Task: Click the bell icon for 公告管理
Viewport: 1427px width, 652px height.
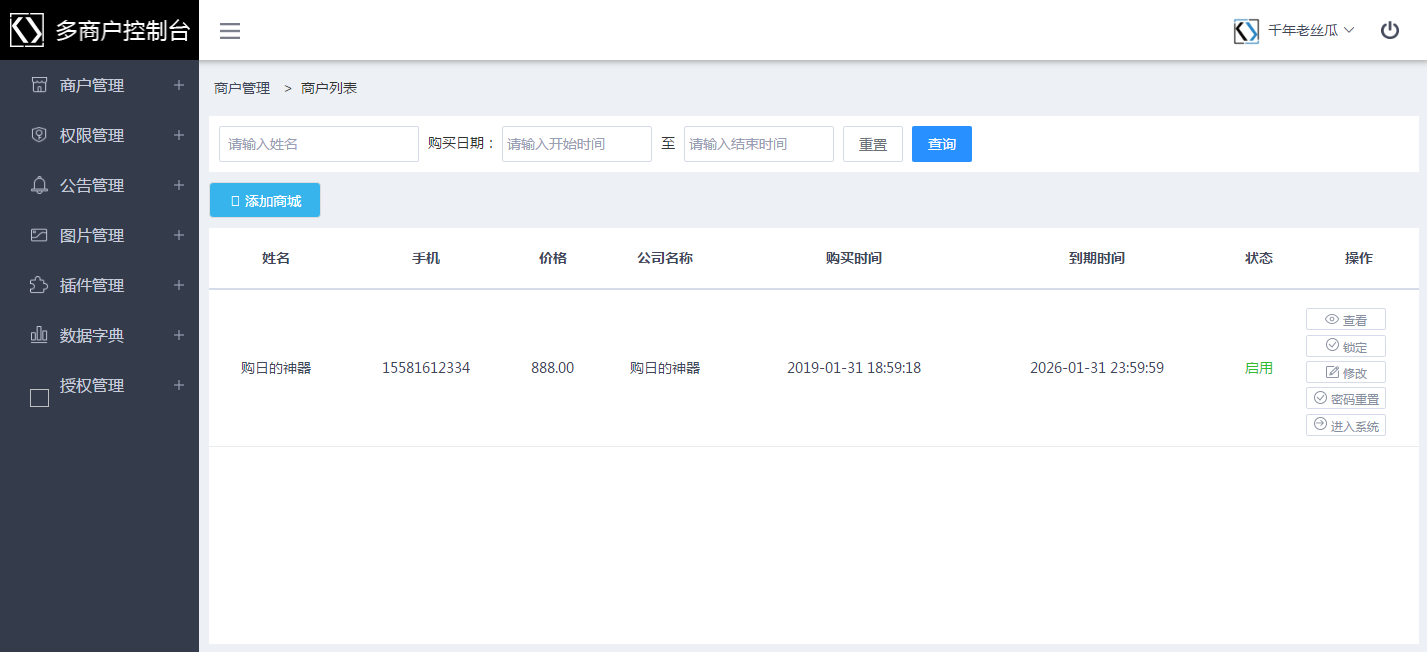Action: point(39,185)
